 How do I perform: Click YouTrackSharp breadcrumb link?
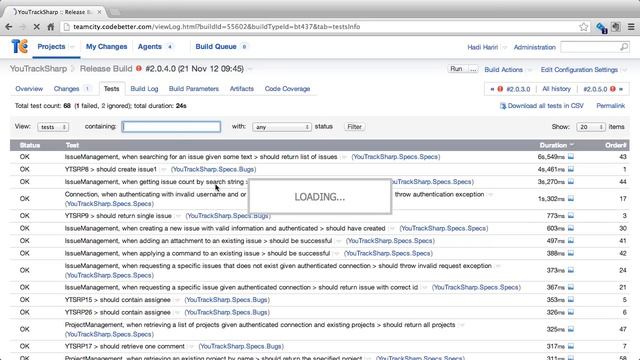point(38,69)
